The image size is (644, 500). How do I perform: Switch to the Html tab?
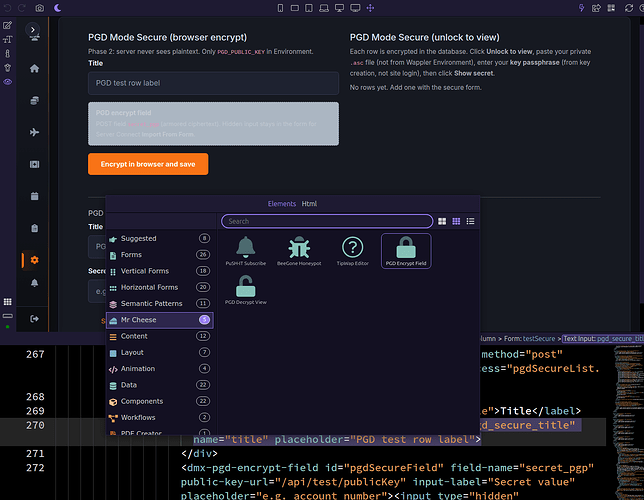point(309,204)
